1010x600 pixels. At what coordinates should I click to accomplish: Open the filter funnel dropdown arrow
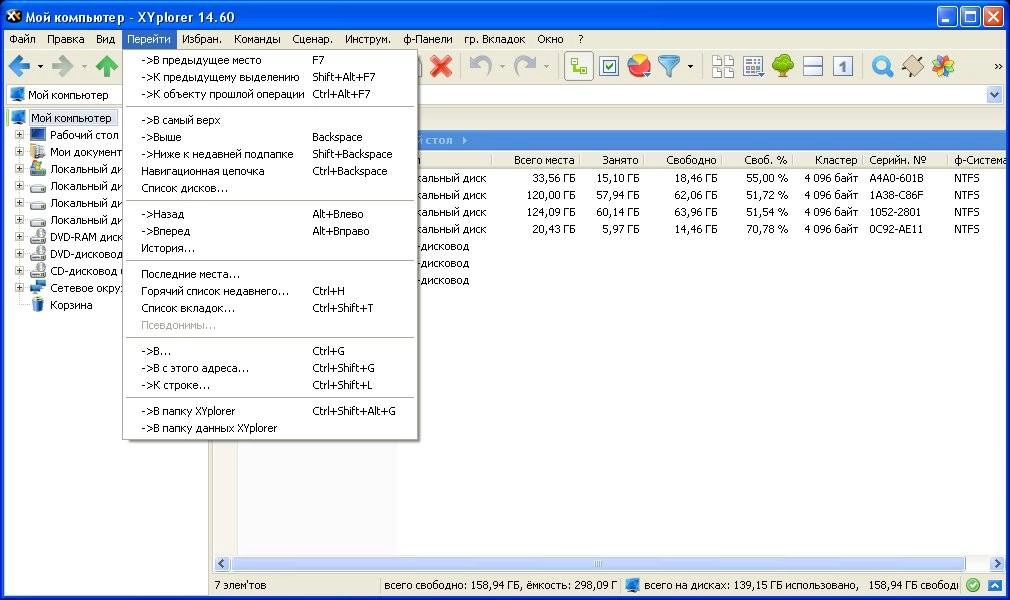point(690,66)
